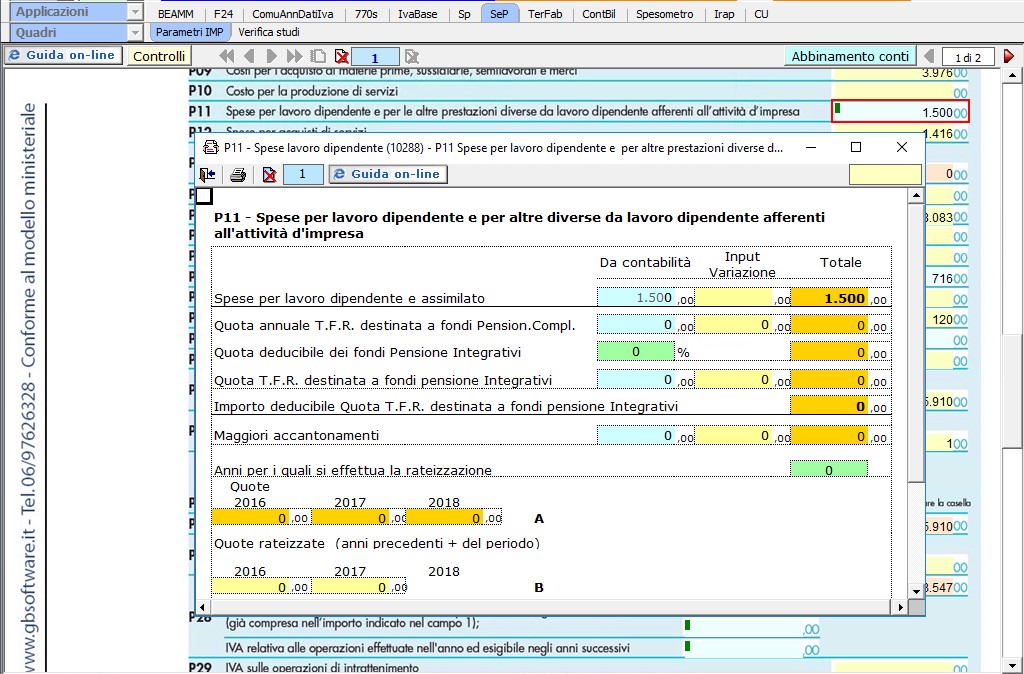
Task: Click red X delete page icon in main toolbar
Action: pyautogui.click(x=341, y=56)
